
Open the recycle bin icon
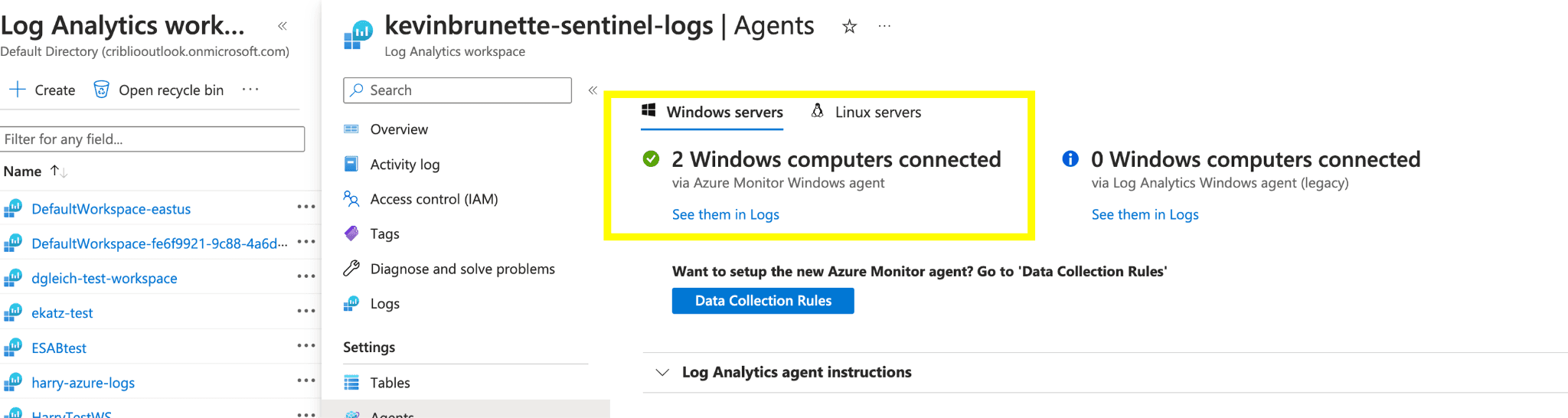pos(101,90)
